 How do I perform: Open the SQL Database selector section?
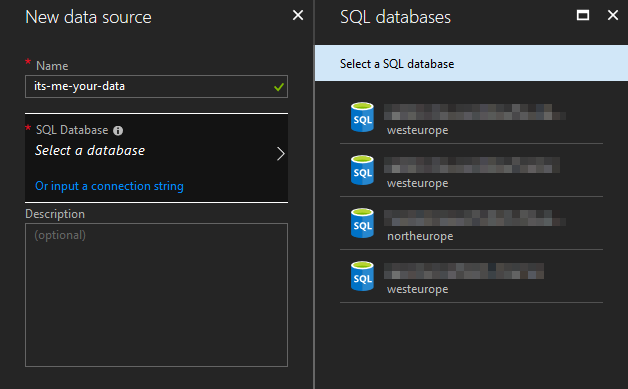(x=156, y=158)
